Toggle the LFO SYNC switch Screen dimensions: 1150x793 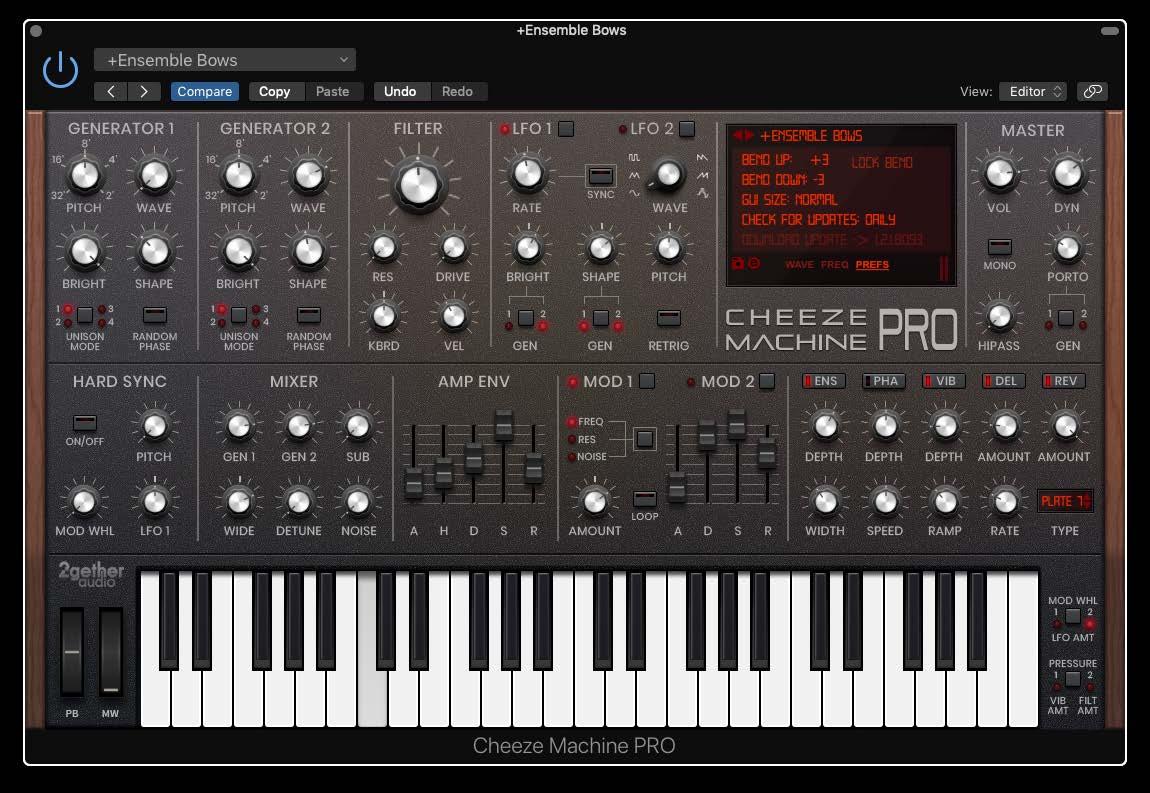tap(601, 175)
